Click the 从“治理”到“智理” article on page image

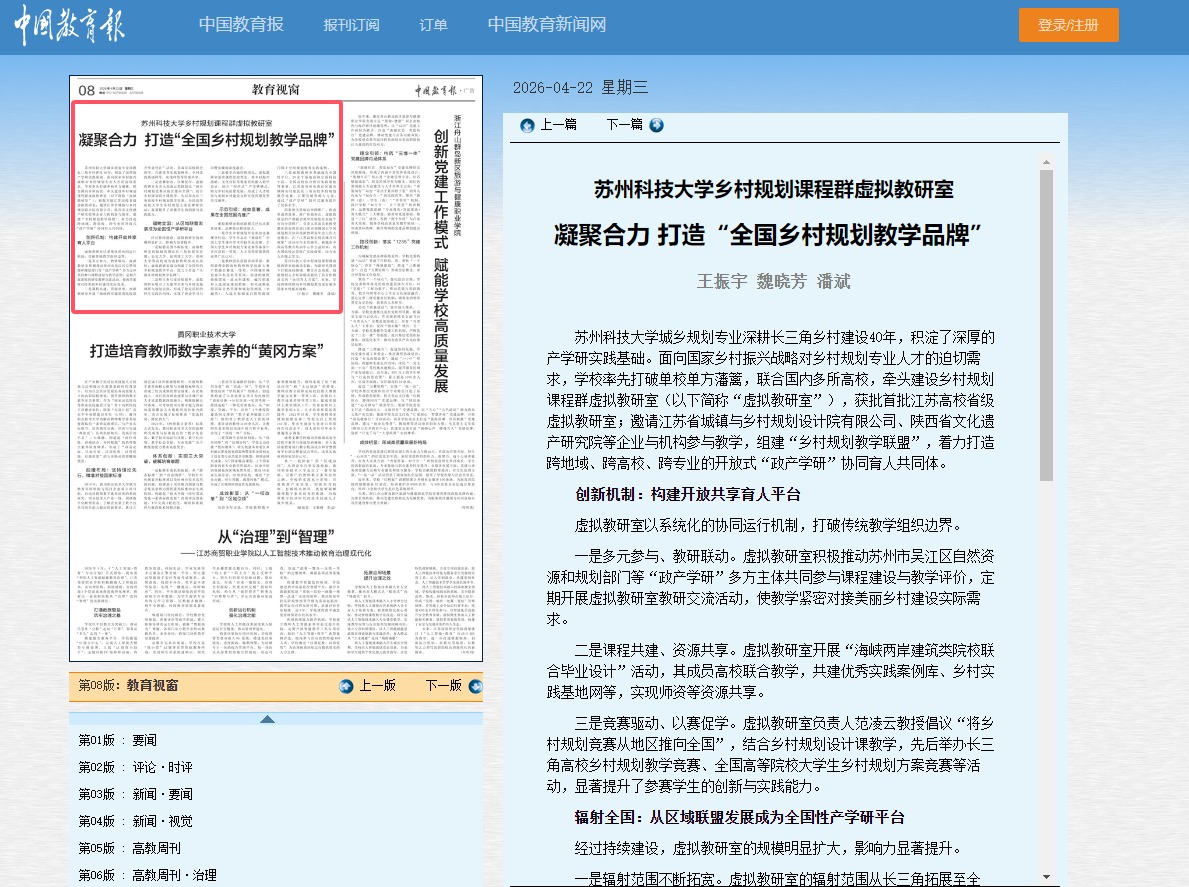(275, 538)
